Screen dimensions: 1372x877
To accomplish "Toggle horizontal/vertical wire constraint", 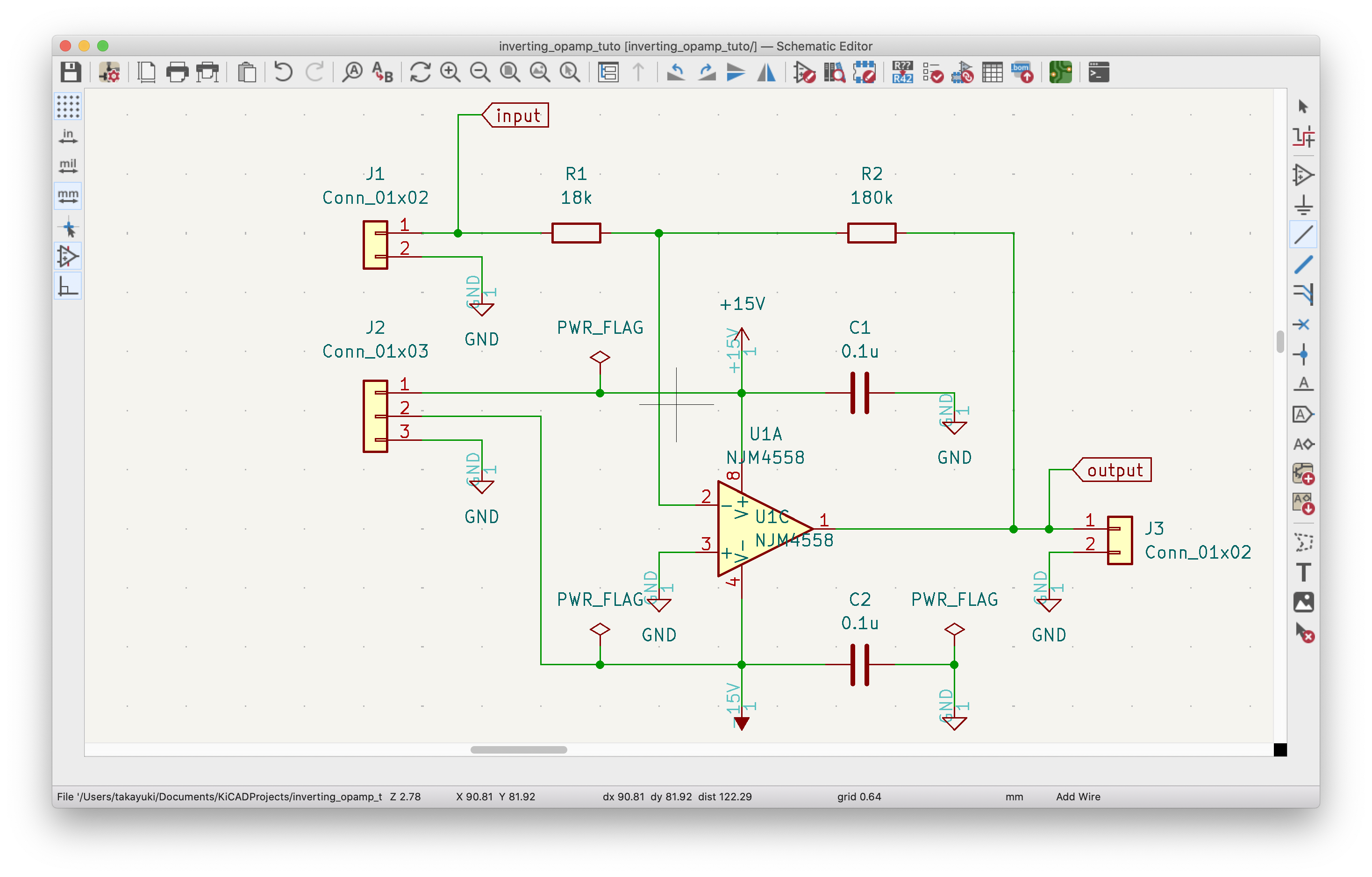I will [x=68, y=286].
